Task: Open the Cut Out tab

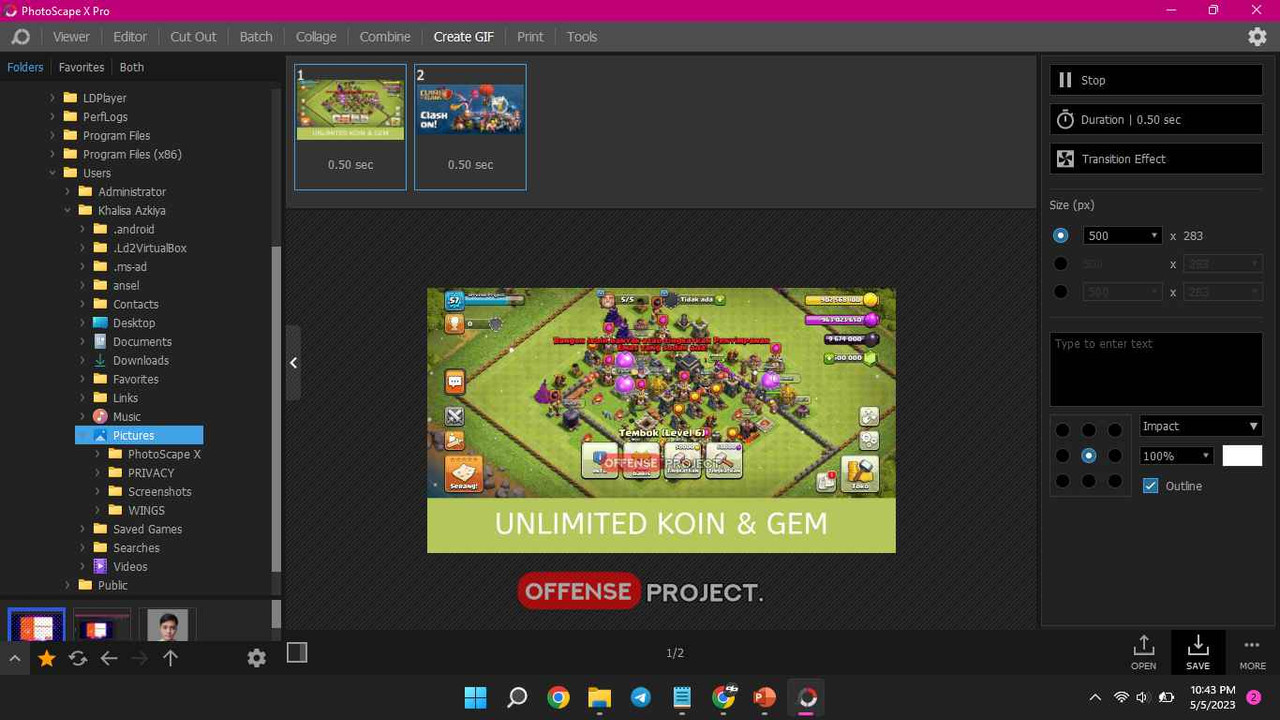Action: pyautogui.click(x=193, y=37)
